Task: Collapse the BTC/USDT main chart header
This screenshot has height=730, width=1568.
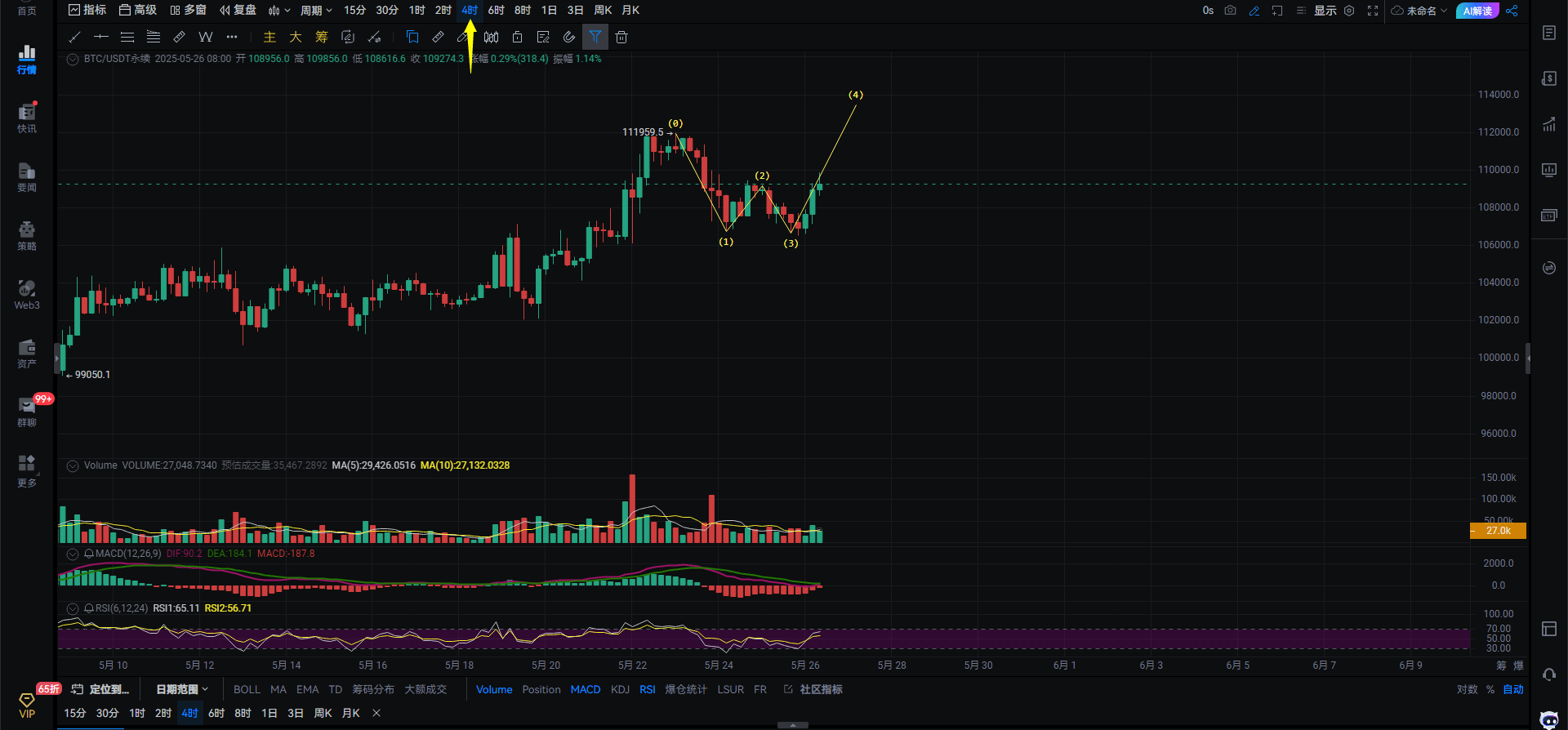Action: tap(73, 59)
